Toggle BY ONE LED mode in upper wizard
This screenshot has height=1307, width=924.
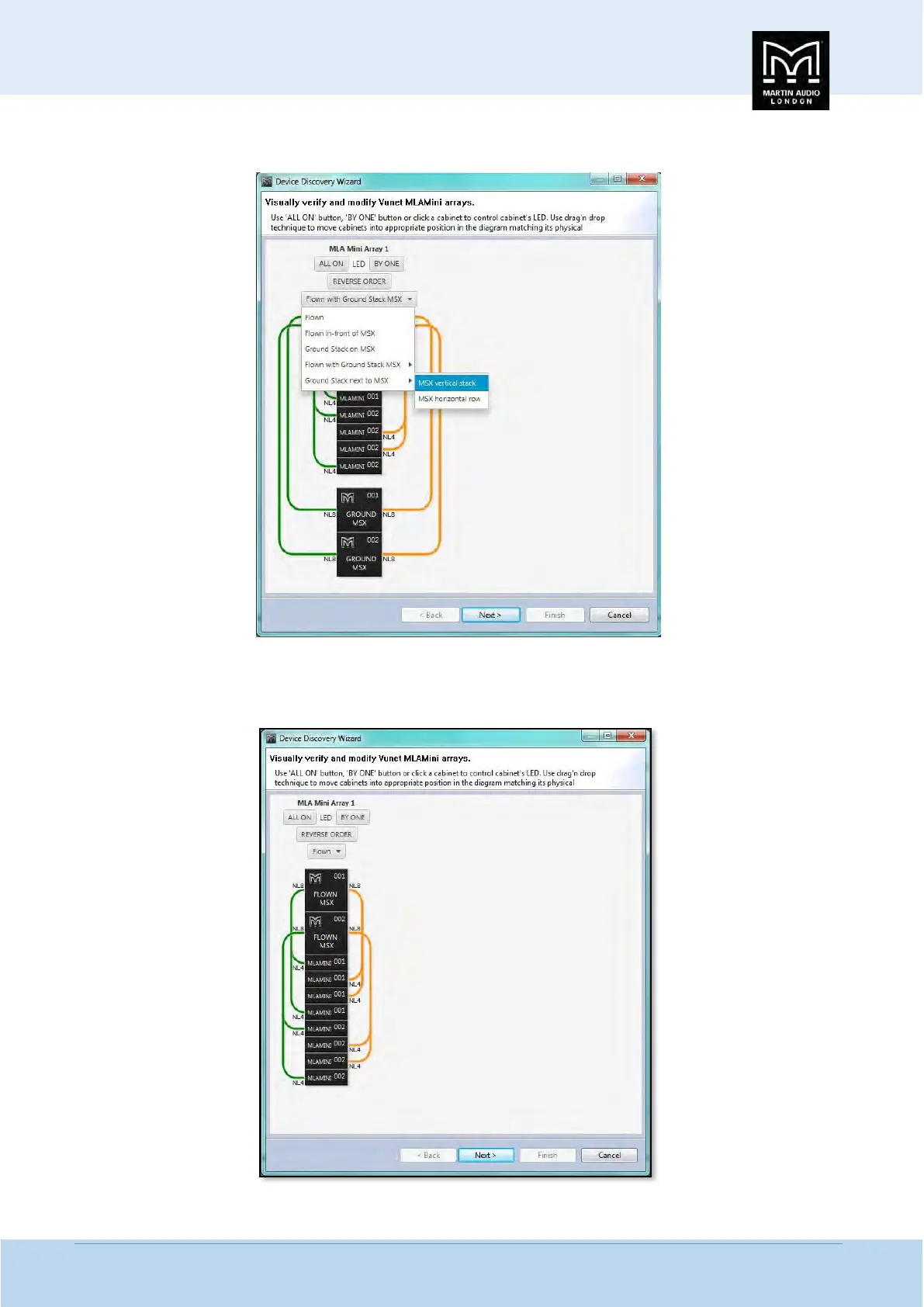[386, 264]
